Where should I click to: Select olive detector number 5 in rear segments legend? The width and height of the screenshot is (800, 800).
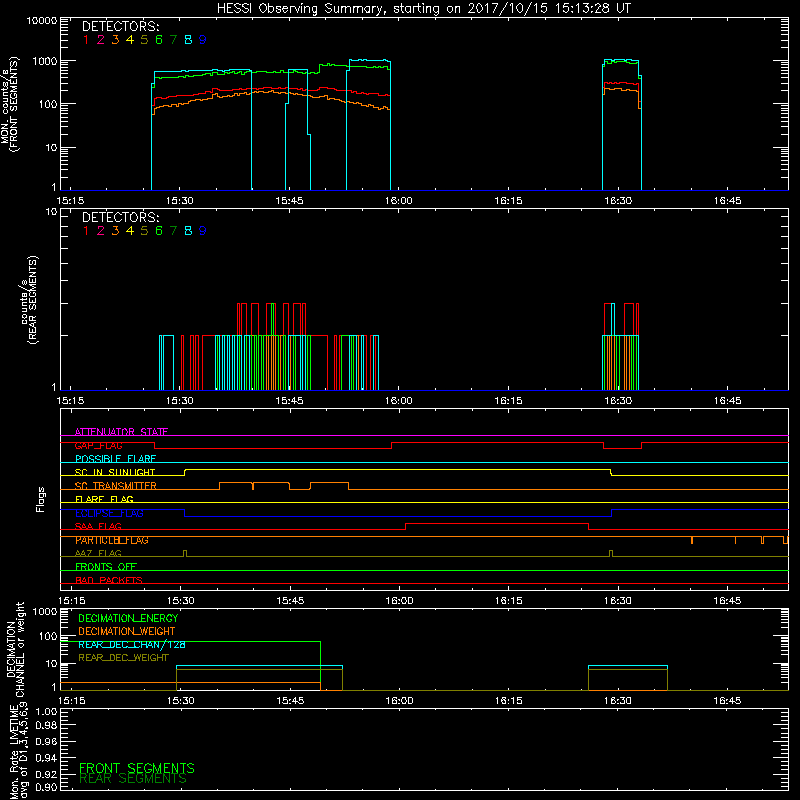[144, 231]
